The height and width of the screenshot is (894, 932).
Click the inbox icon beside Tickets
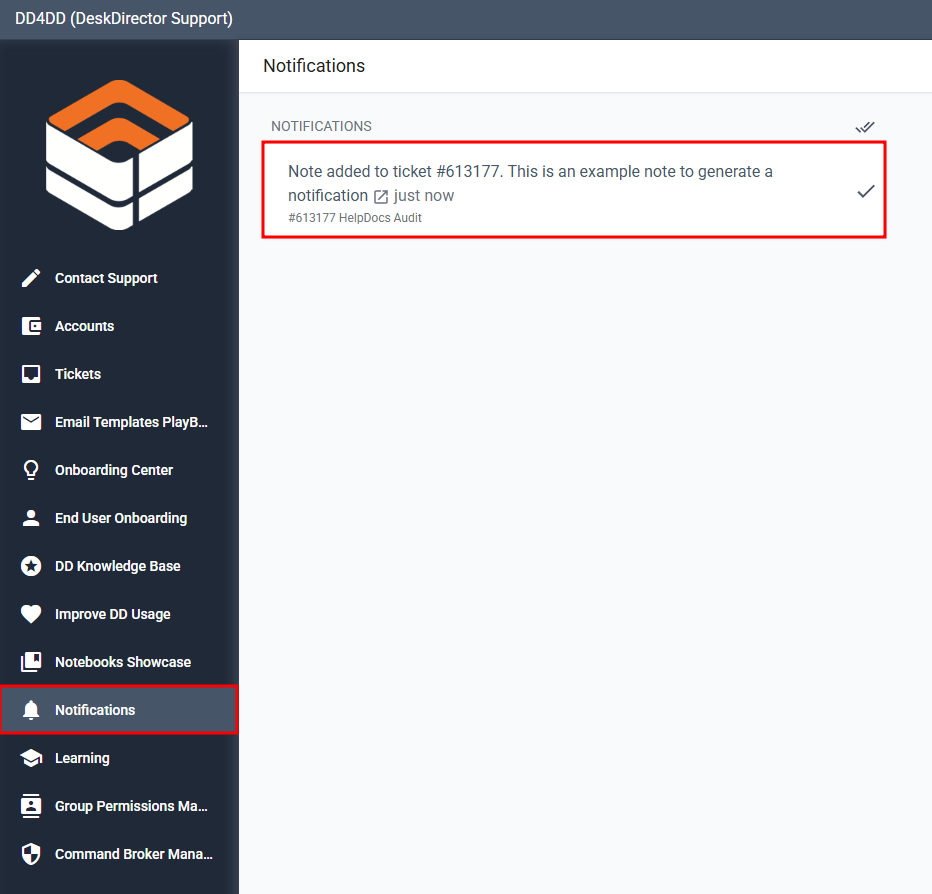[31, 374]
